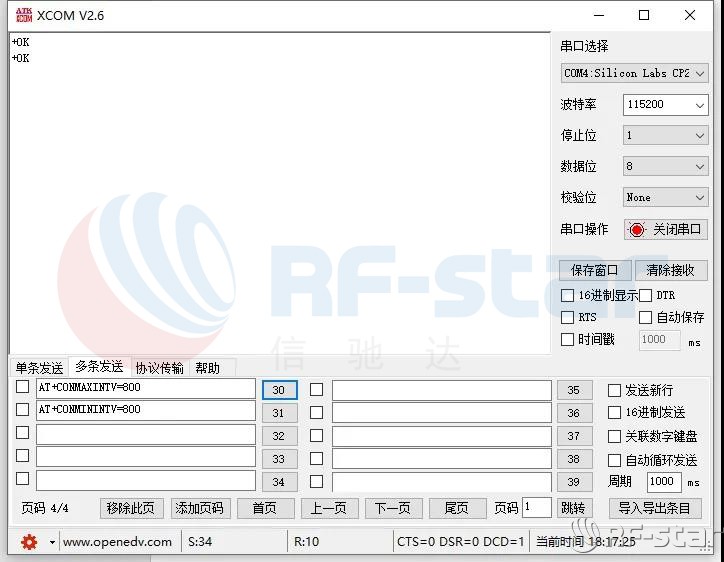Click send button 36

[575, 413]
